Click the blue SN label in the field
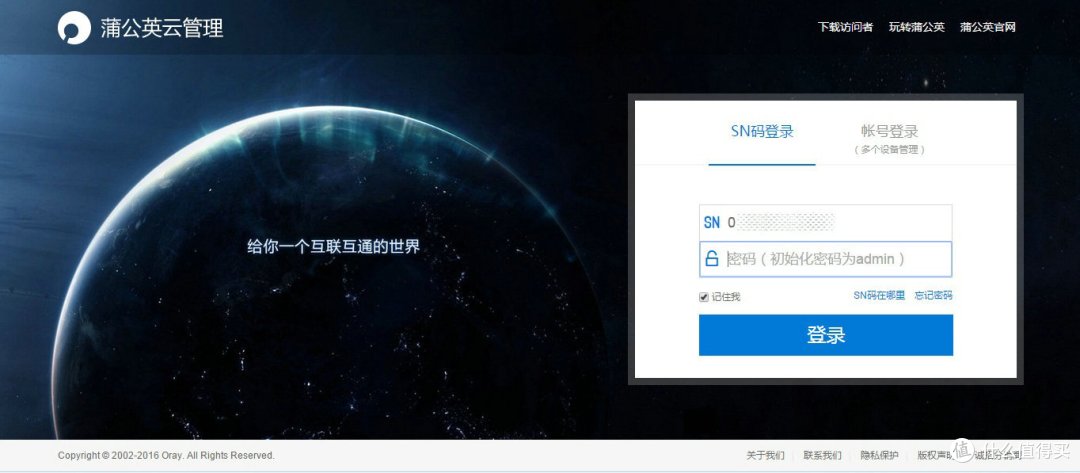Screen dimensions: 1080x473 [712, 222]
